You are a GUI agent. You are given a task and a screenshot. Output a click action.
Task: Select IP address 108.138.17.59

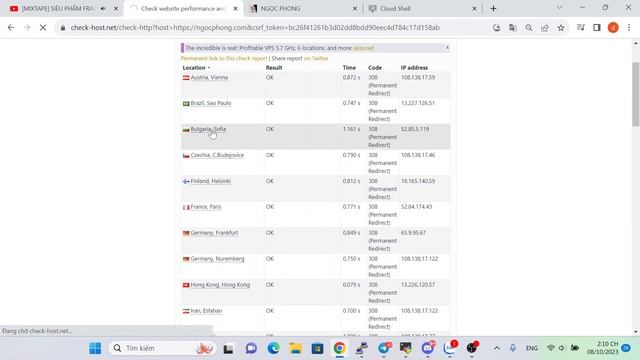tap(418, 78)
